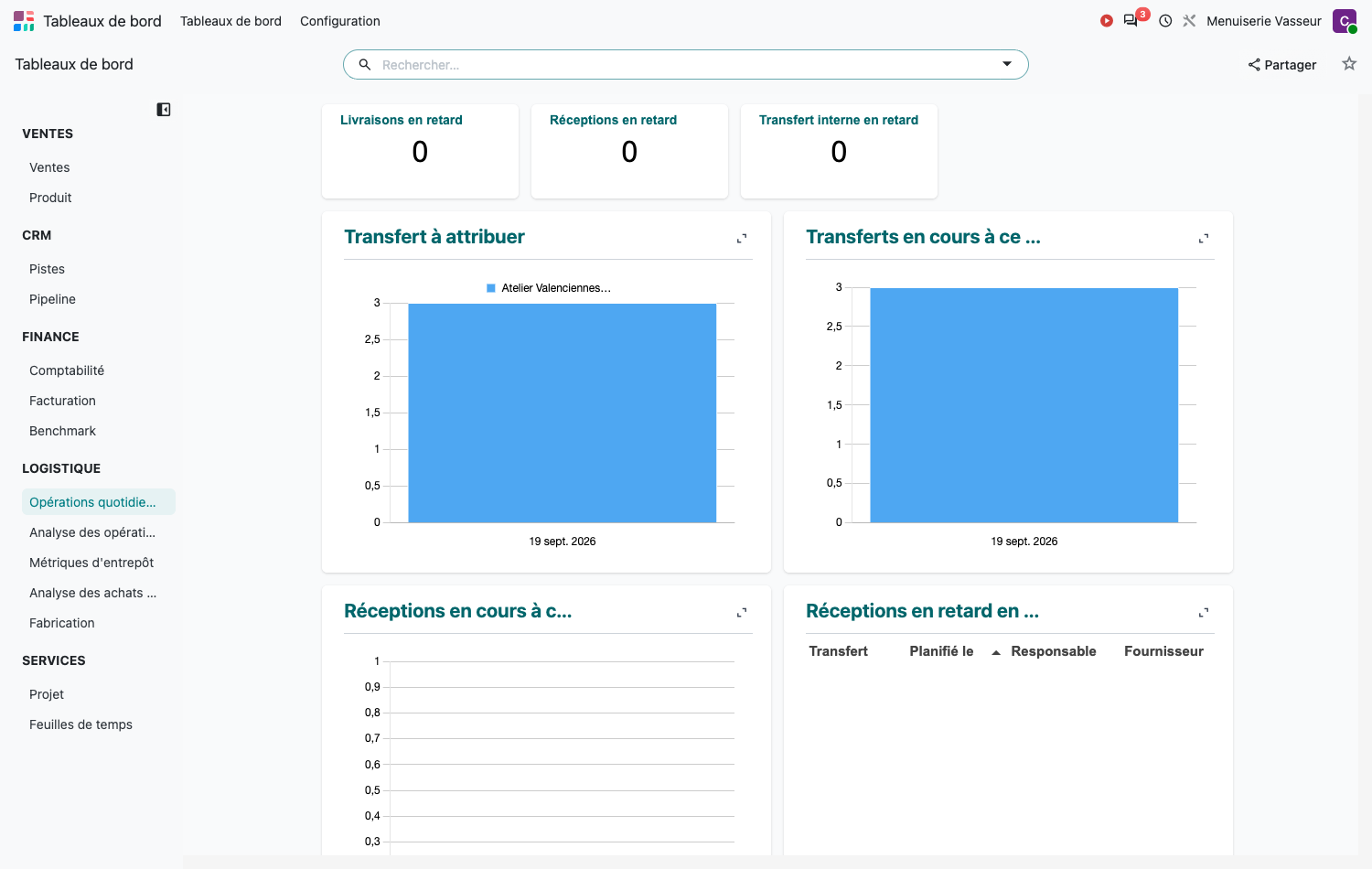The image size is (1372, 869).
Task: Open the Odoo apps home icon
Action: click(24, 21)
